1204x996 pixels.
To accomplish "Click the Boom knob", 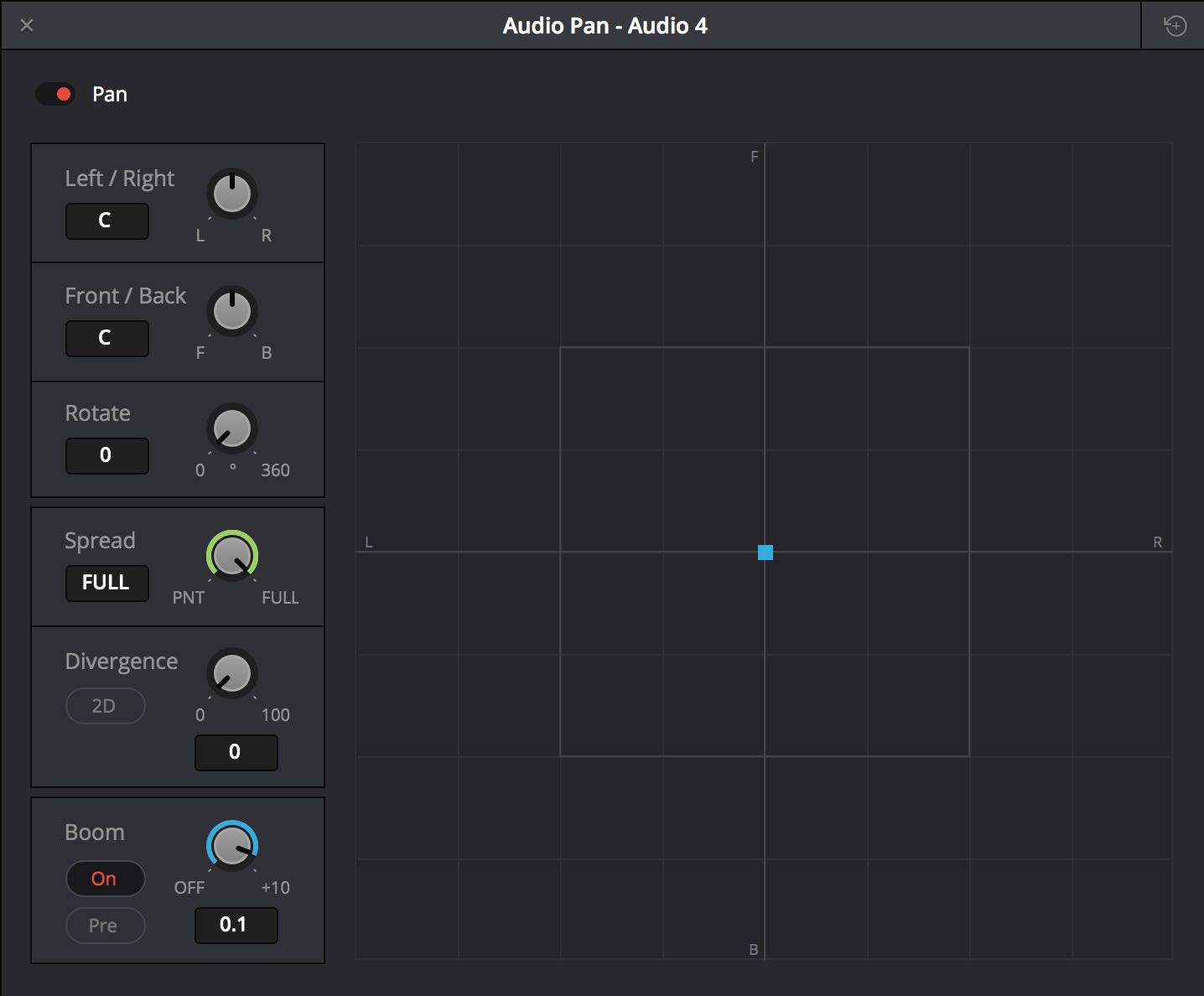I will (232, 846).
